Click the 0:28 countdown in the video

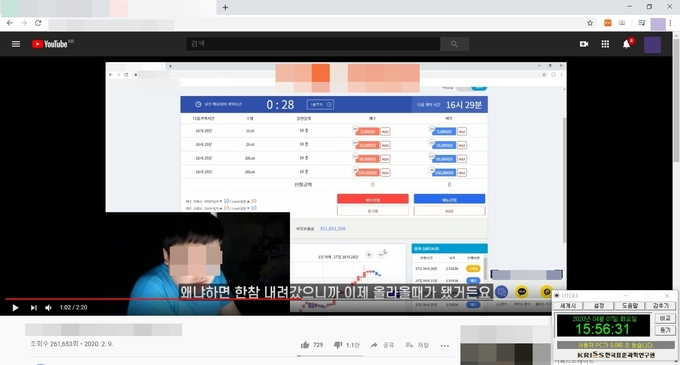280,104
